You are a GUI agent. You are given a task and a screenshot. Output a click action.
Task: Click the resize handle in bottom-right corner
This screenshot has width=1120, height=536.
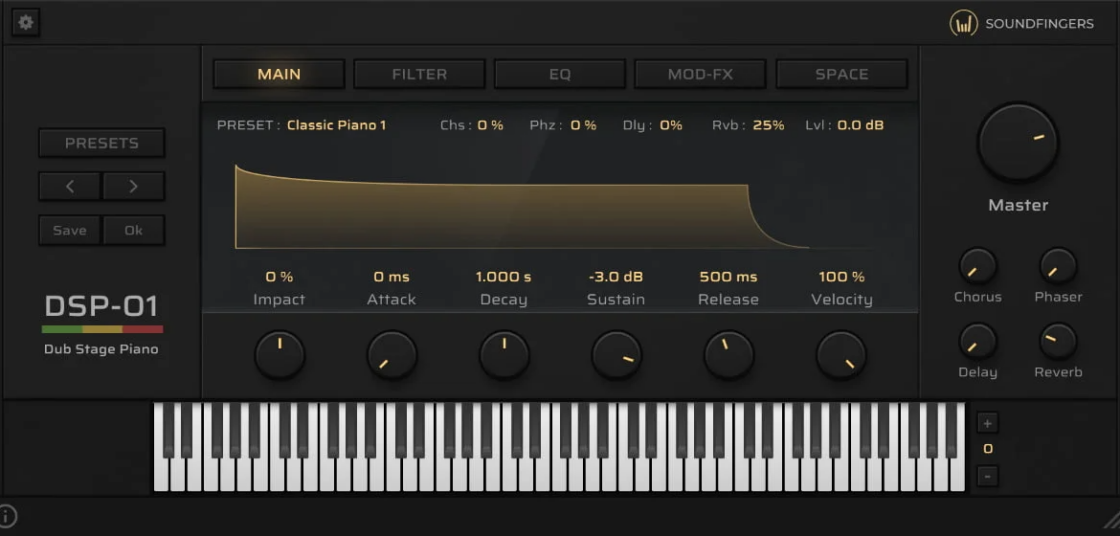pyautogui.click(x=1110, y=518)
